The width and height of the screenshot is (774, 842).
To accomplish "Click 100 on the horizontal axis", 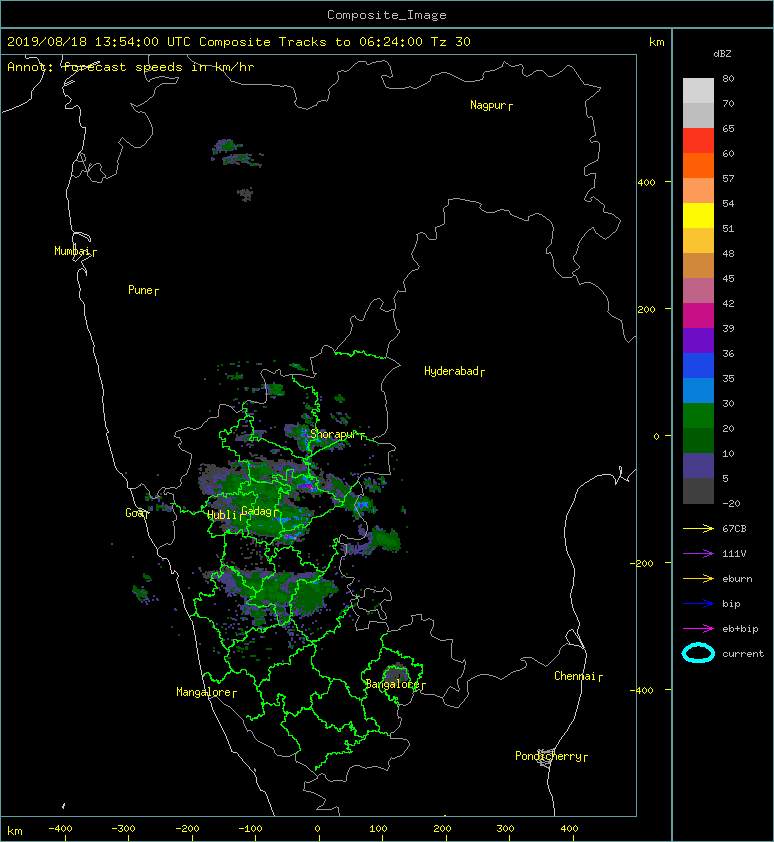I will click(379, 829).
